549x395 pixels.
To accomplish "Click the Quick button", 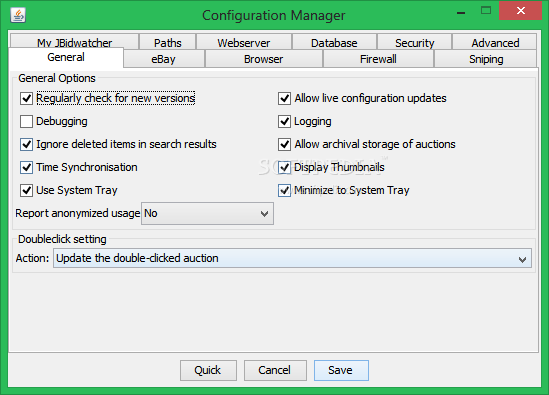I will click(x=208, y=370).
